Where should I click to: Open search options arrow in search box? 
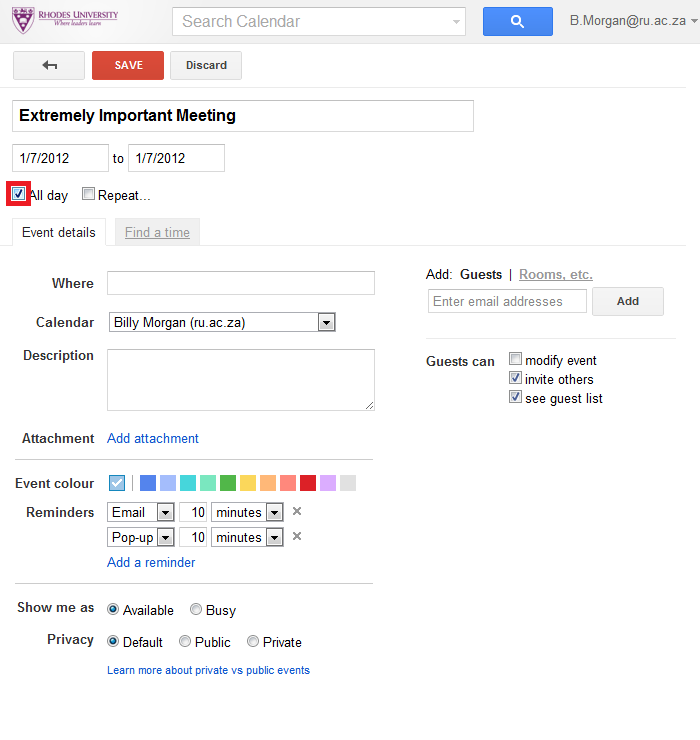[x=456, y=22]
